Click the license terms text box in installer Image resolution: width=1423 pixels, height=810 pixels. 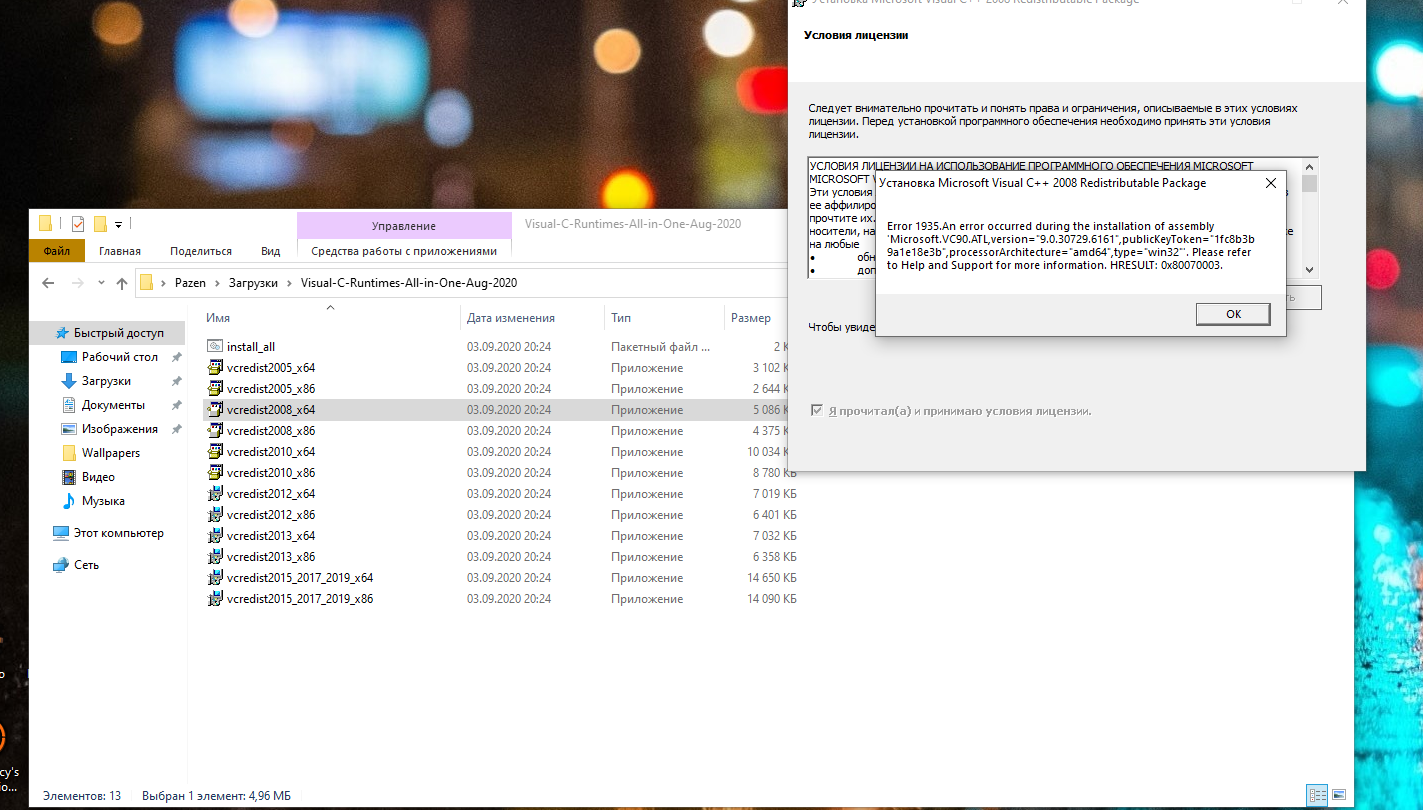[1063, 217]
